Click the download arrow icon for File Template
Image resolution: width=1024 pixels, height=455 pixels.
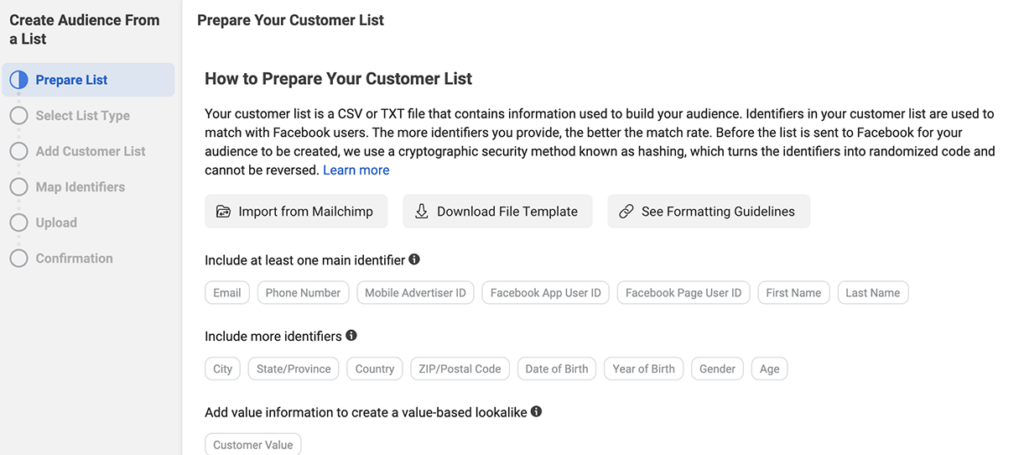click(421, 211)
